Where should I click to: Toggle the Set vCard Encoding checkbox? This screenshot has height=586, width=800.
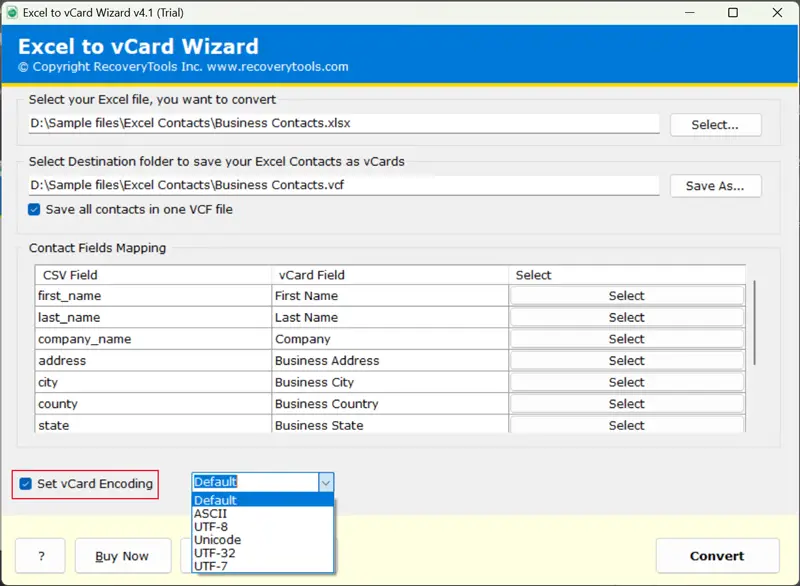coord(26,484)
